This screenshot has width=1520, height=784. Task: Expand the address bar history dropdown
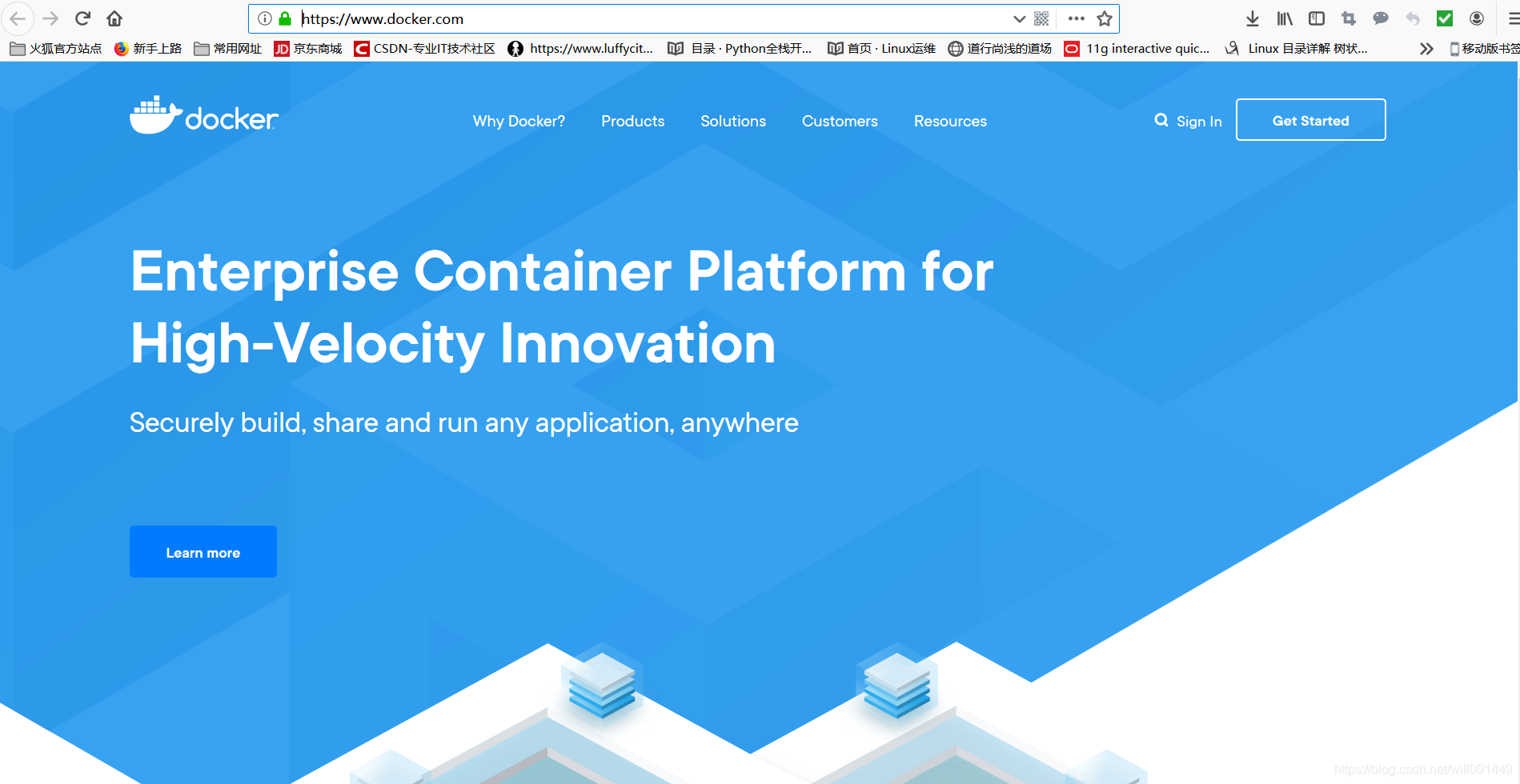(1019, 18)
